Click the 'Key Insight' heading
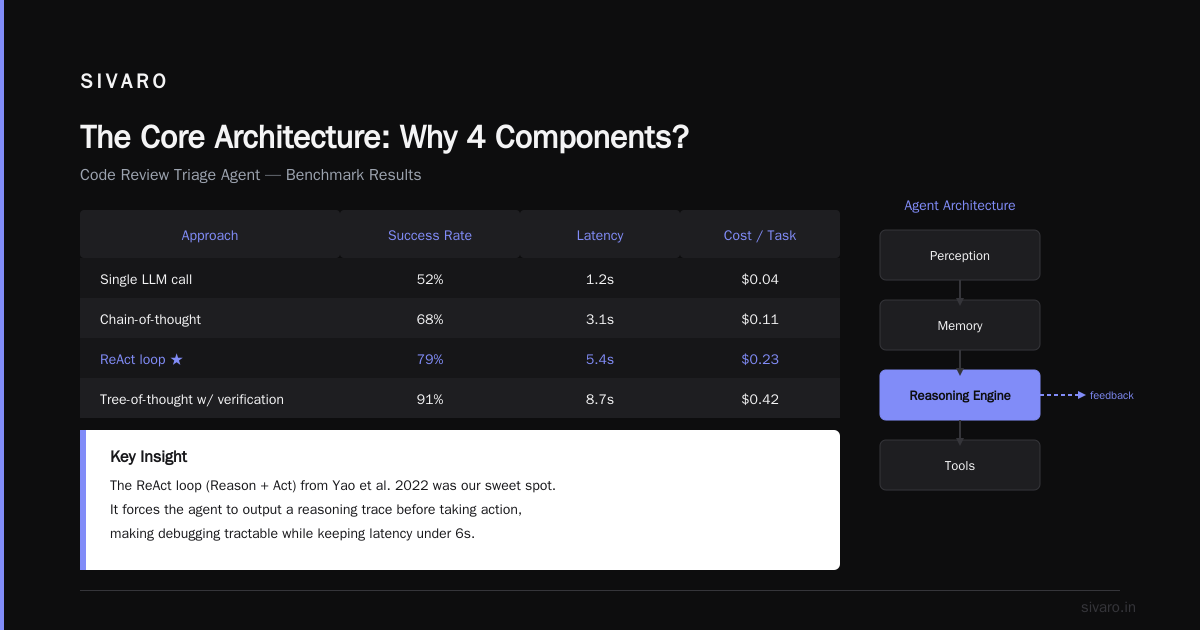 tap(148, 456)
